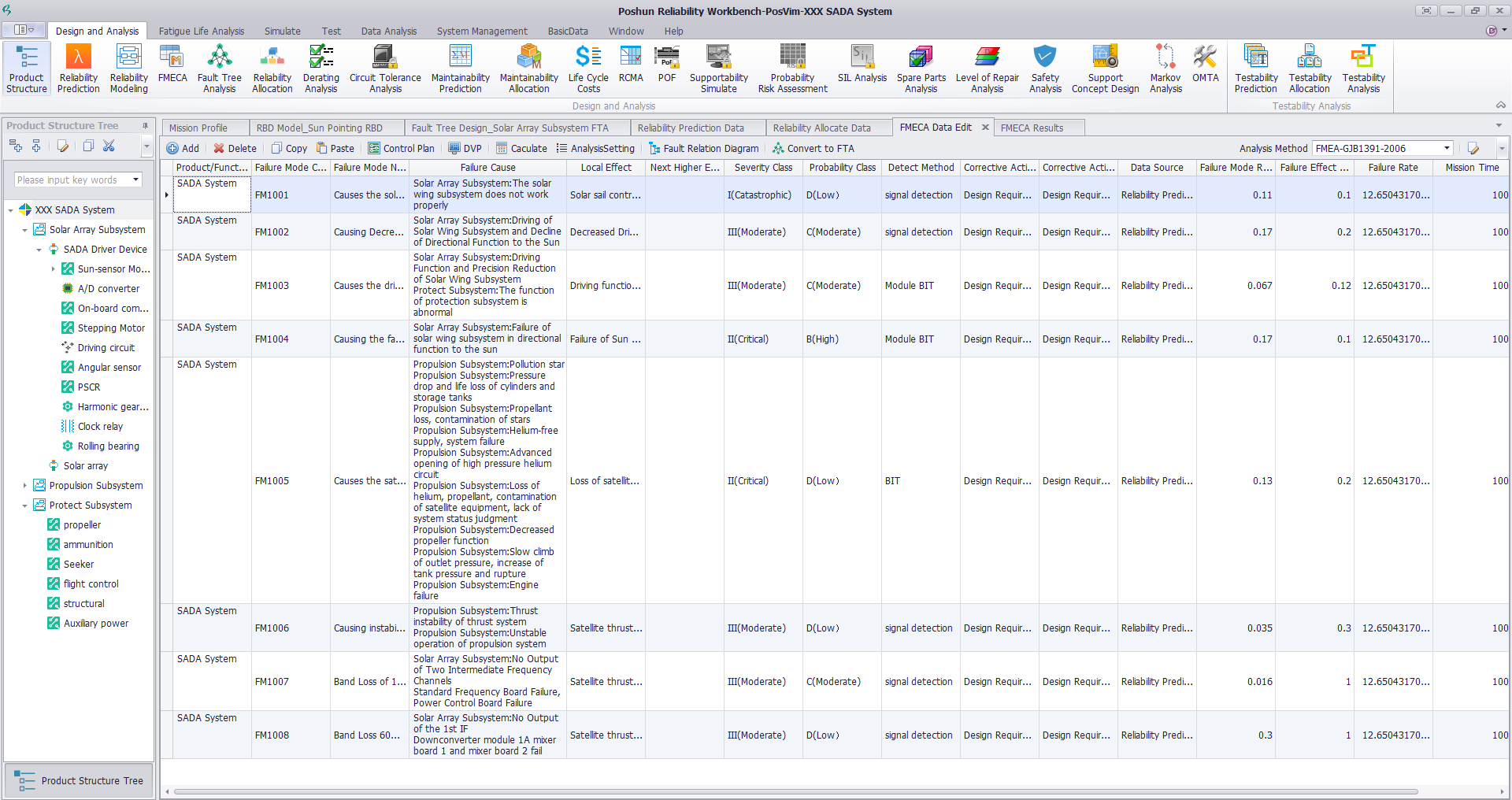Screen dimensions: 1512x800
Task: Open the Fatigue Life Analysis ribbon tab
Action: click(x=201, y=31)
